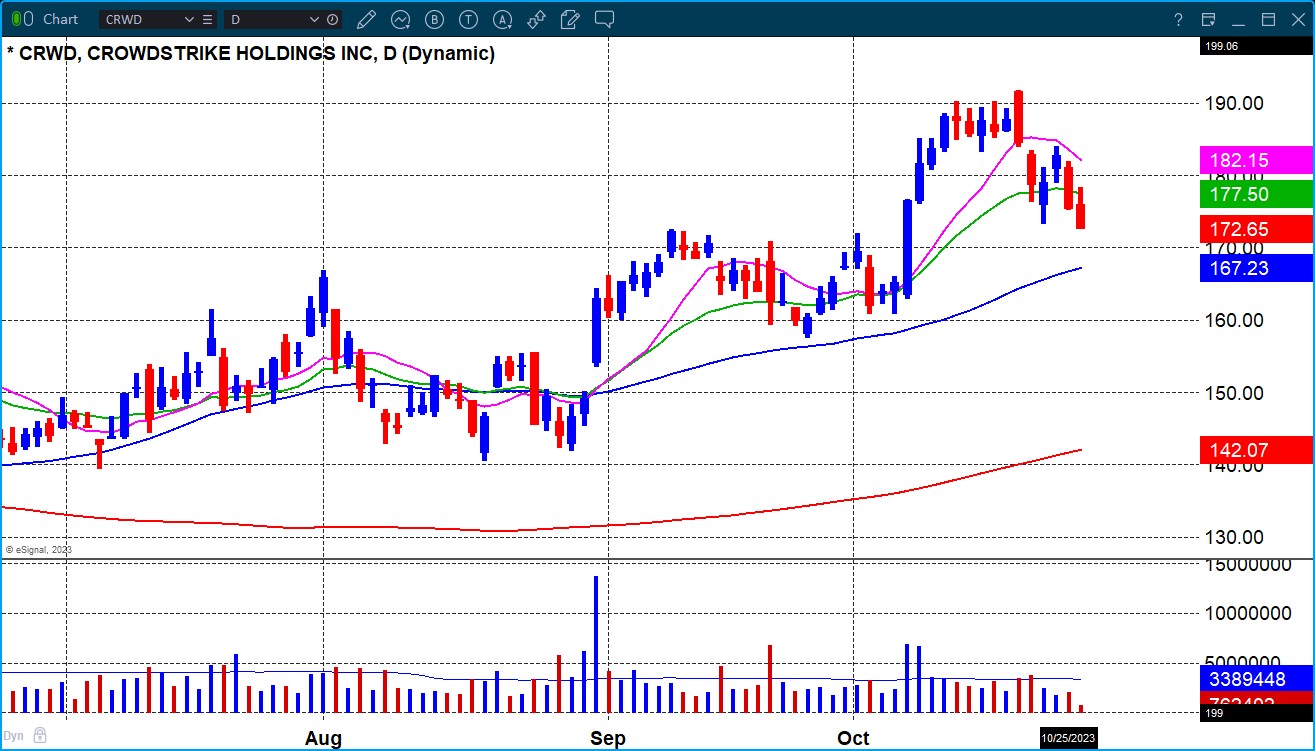The height and width of the screenshot is (751, 1315).
Task: Click the 3389448 volume average label
Action: tap(1256, 679)
